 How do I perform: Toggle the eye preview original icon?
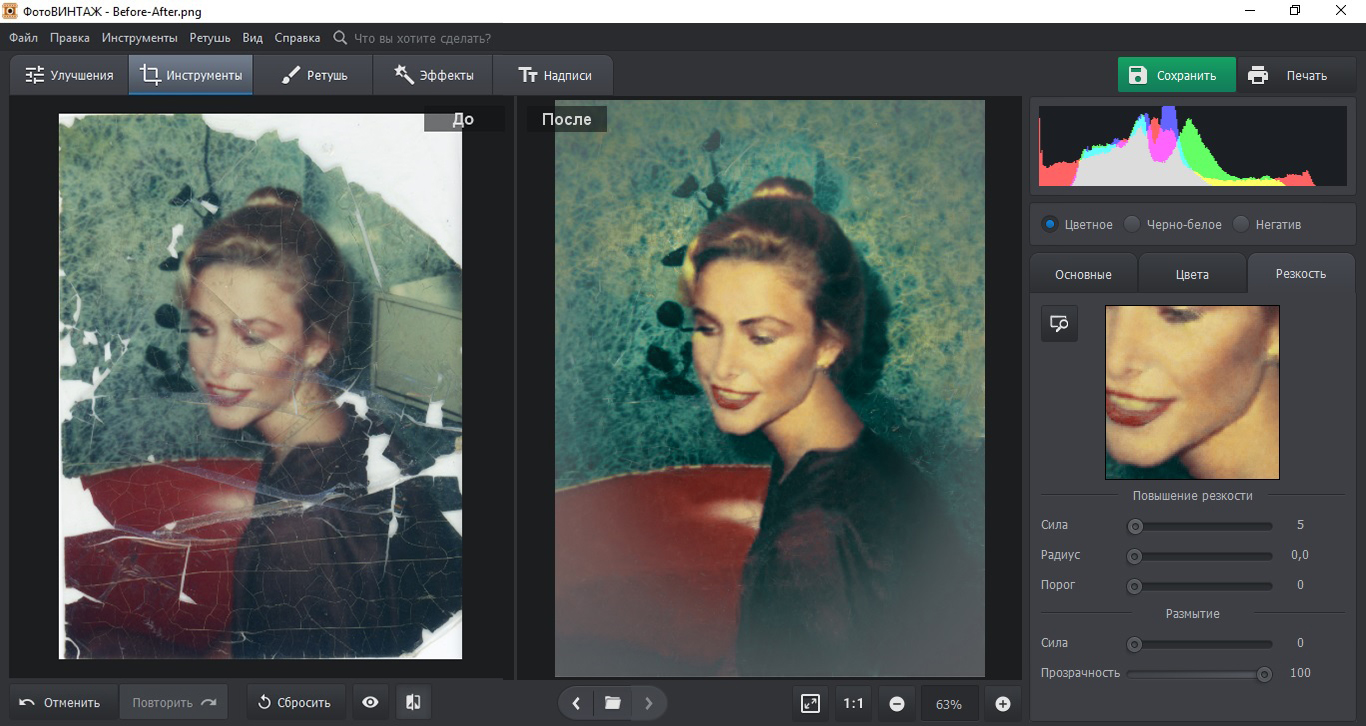coord(370,703)
